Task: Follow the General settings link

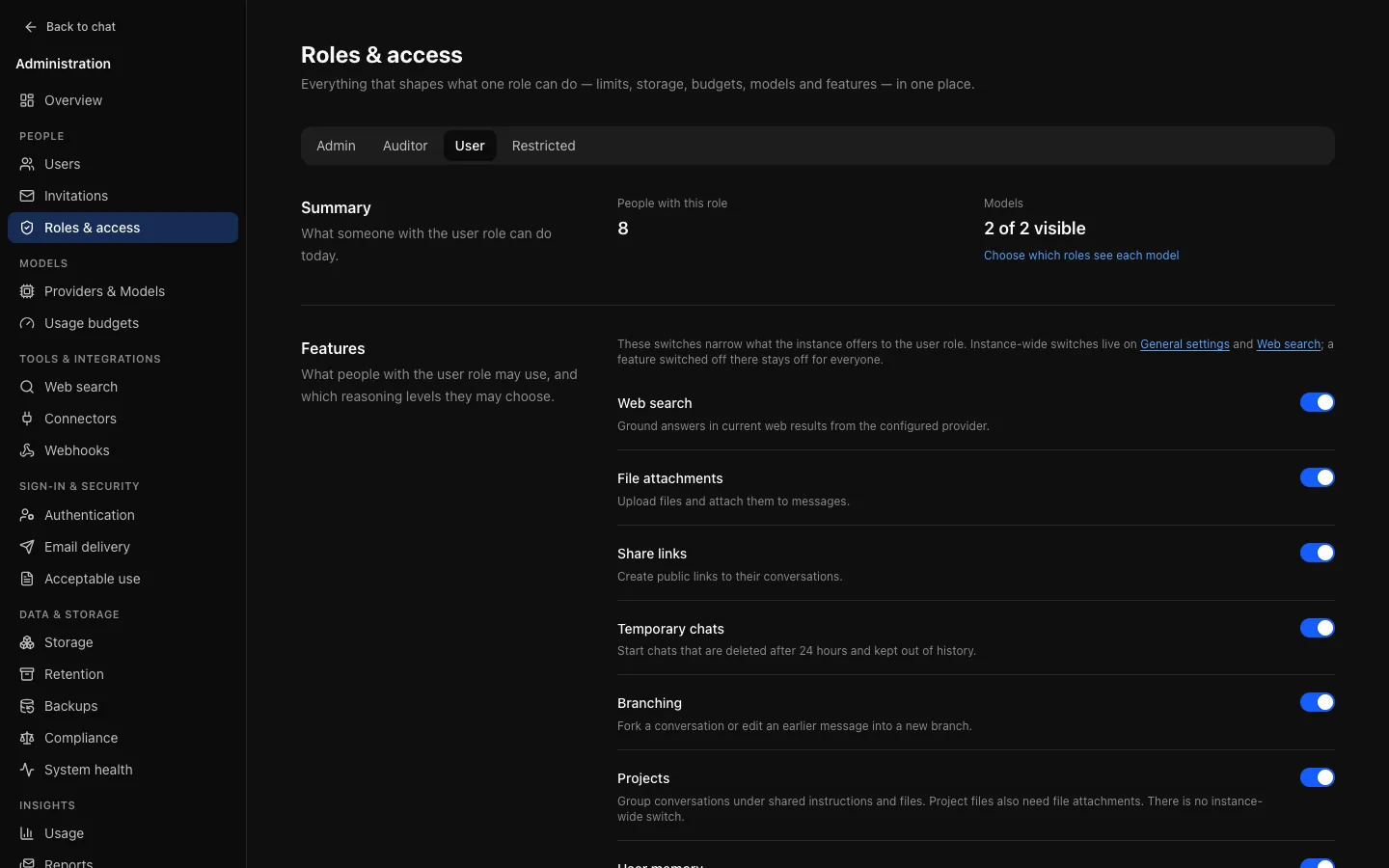Action: 1185,344
